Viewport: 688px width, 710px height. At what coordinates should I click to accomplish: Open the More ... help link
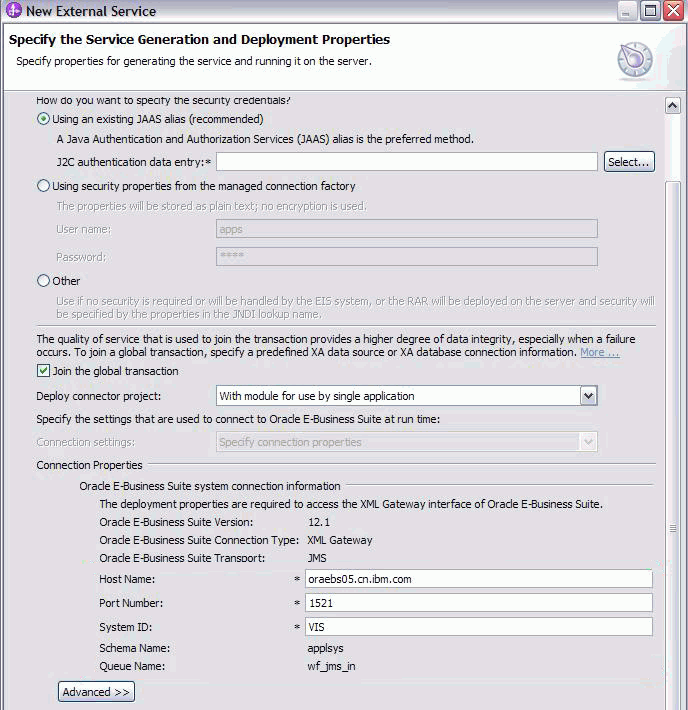[x=600, y=352]
